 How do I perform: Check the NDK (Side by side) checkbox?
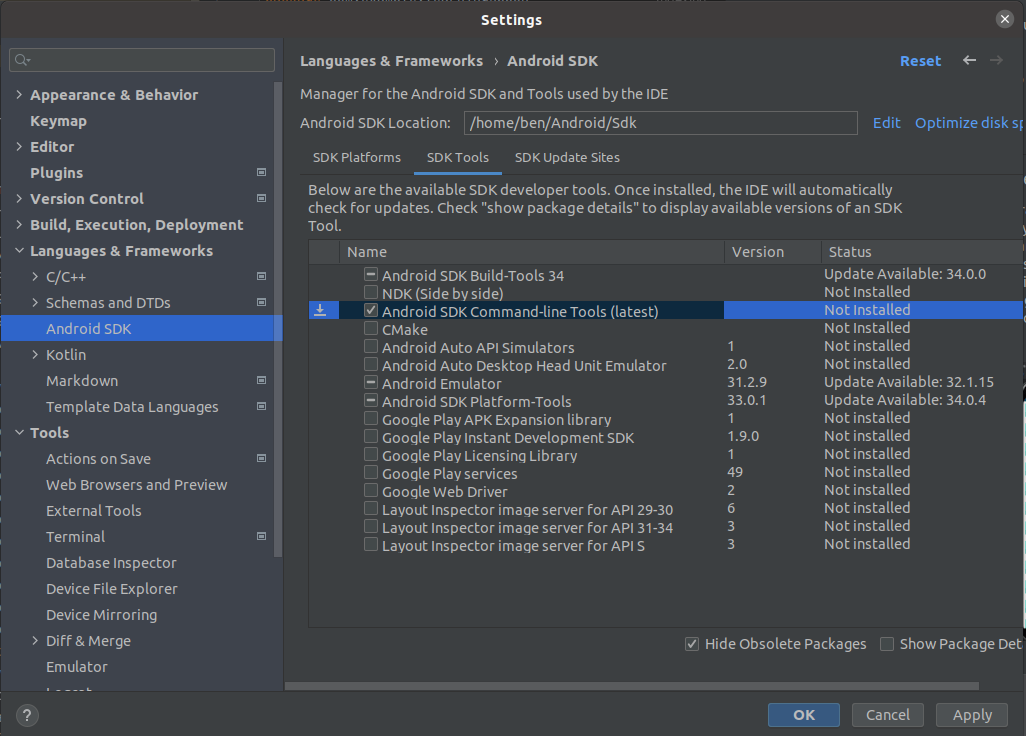click(x=371, y=292)
